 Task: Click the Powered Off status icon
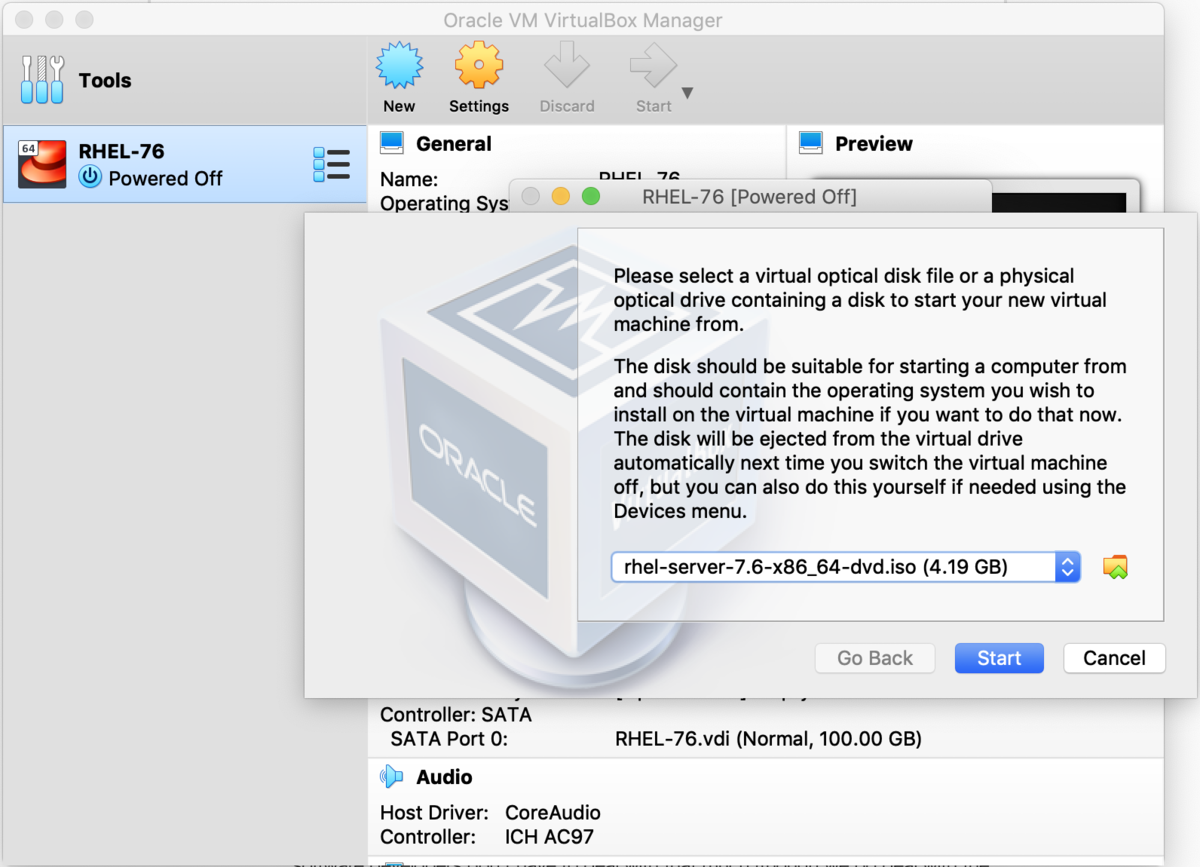pos(91,178)
